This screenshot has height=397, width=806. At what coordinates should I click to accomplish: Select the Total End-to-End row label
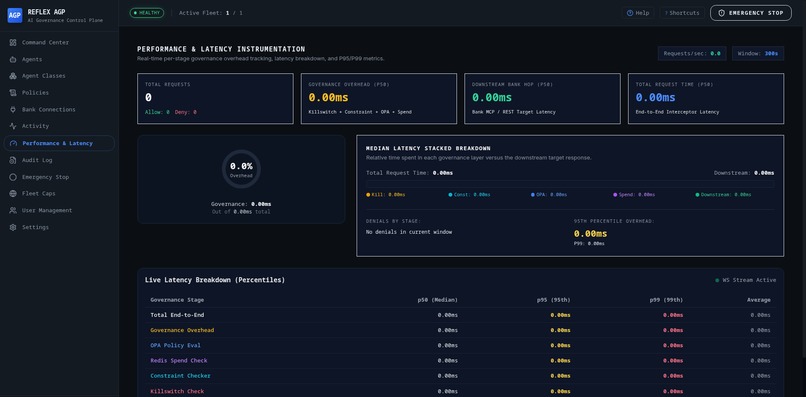(x=177, y=315)
